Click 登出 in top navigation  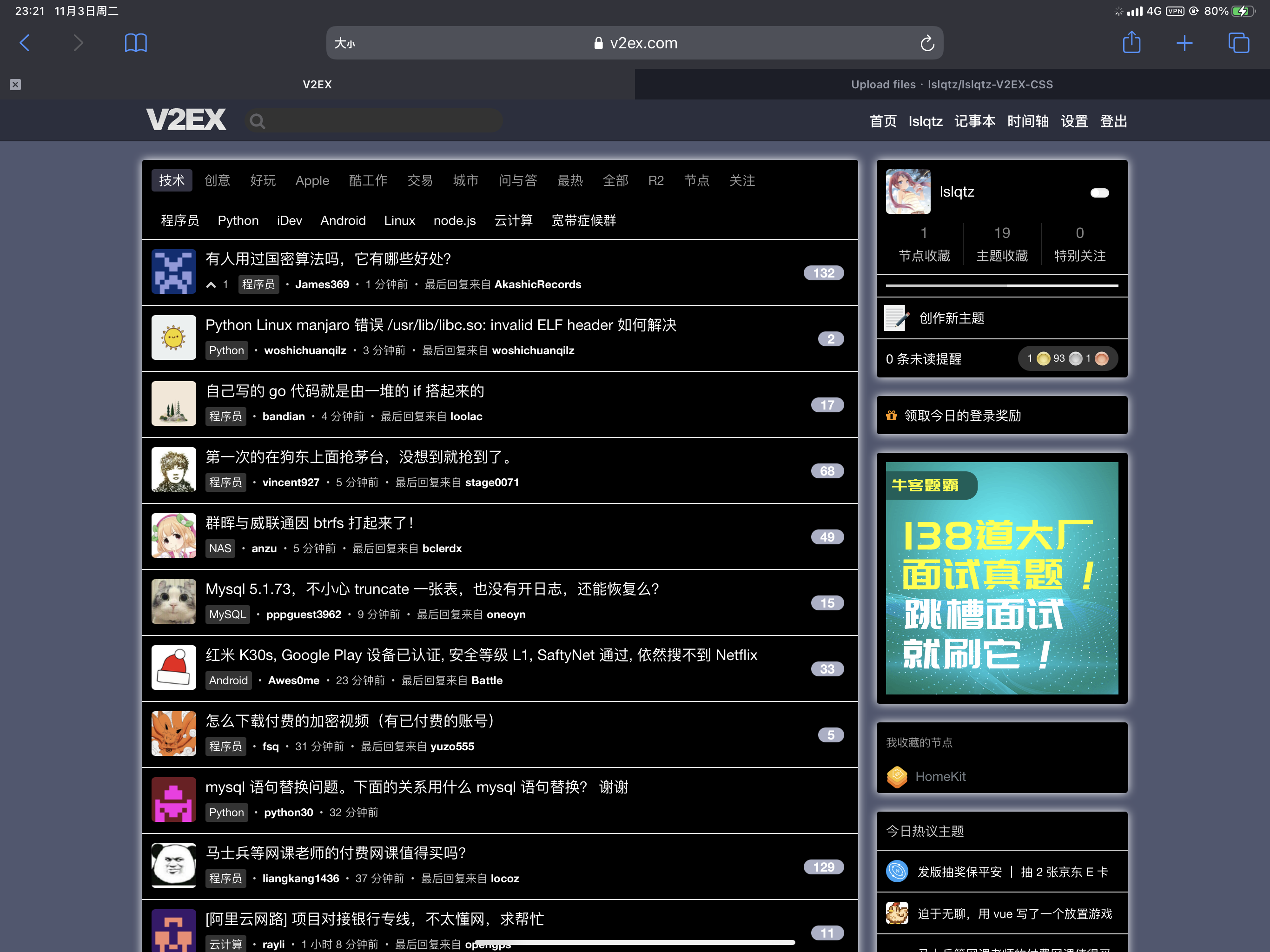pos(1113,121)
